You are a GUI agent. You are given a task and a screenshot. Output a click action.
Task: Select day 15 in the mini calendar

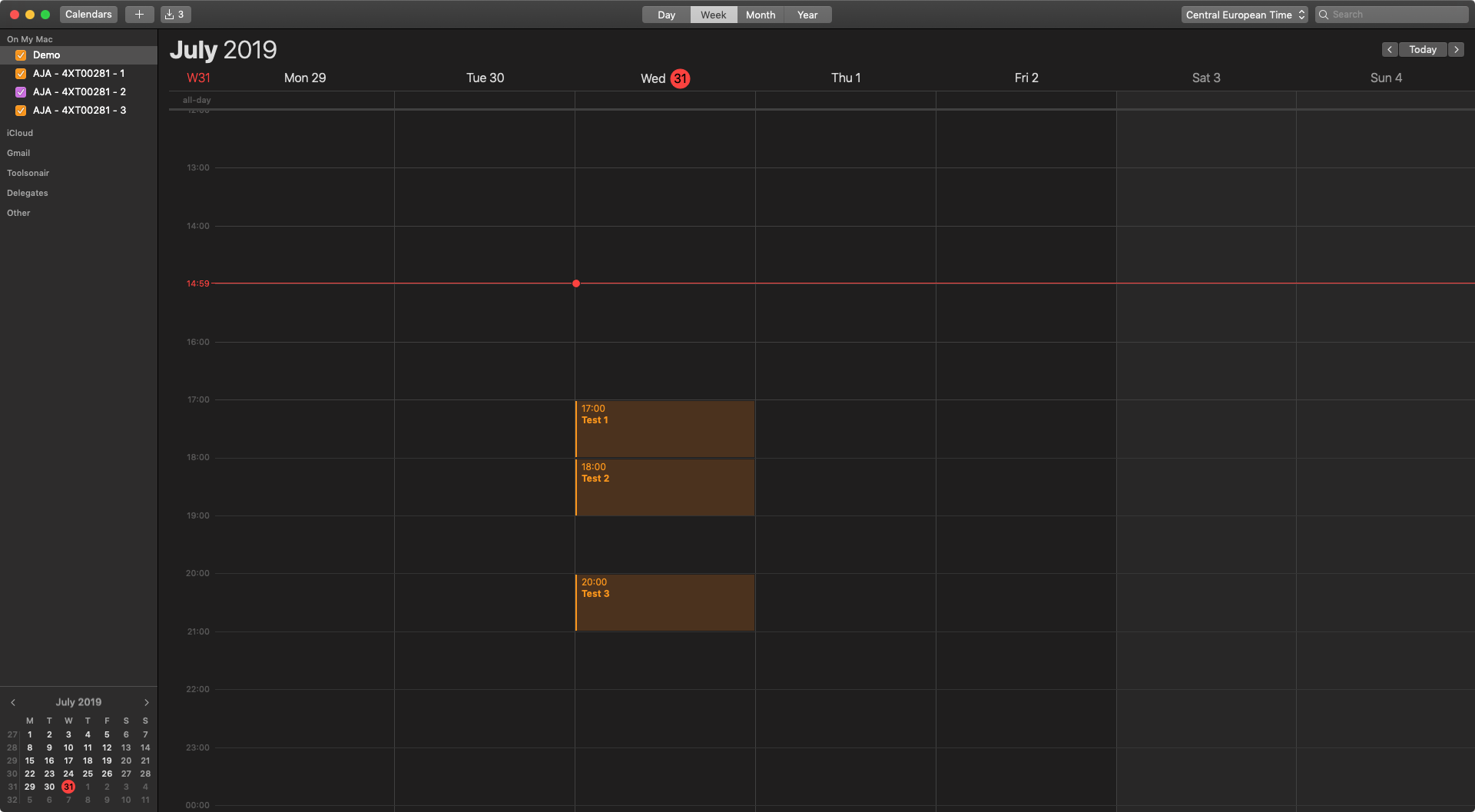point(30,761)
